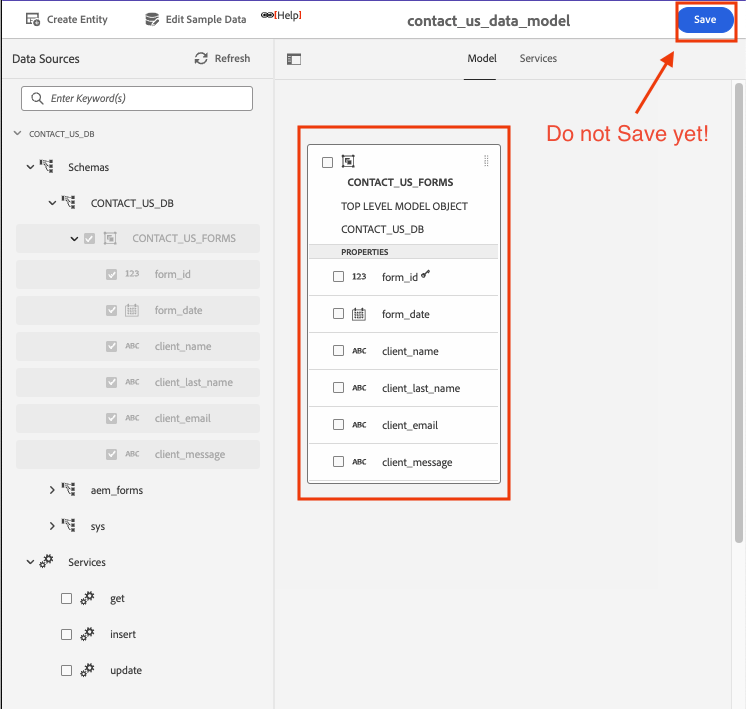
Task: Click the Services gears icon
Action: [47, 561]
